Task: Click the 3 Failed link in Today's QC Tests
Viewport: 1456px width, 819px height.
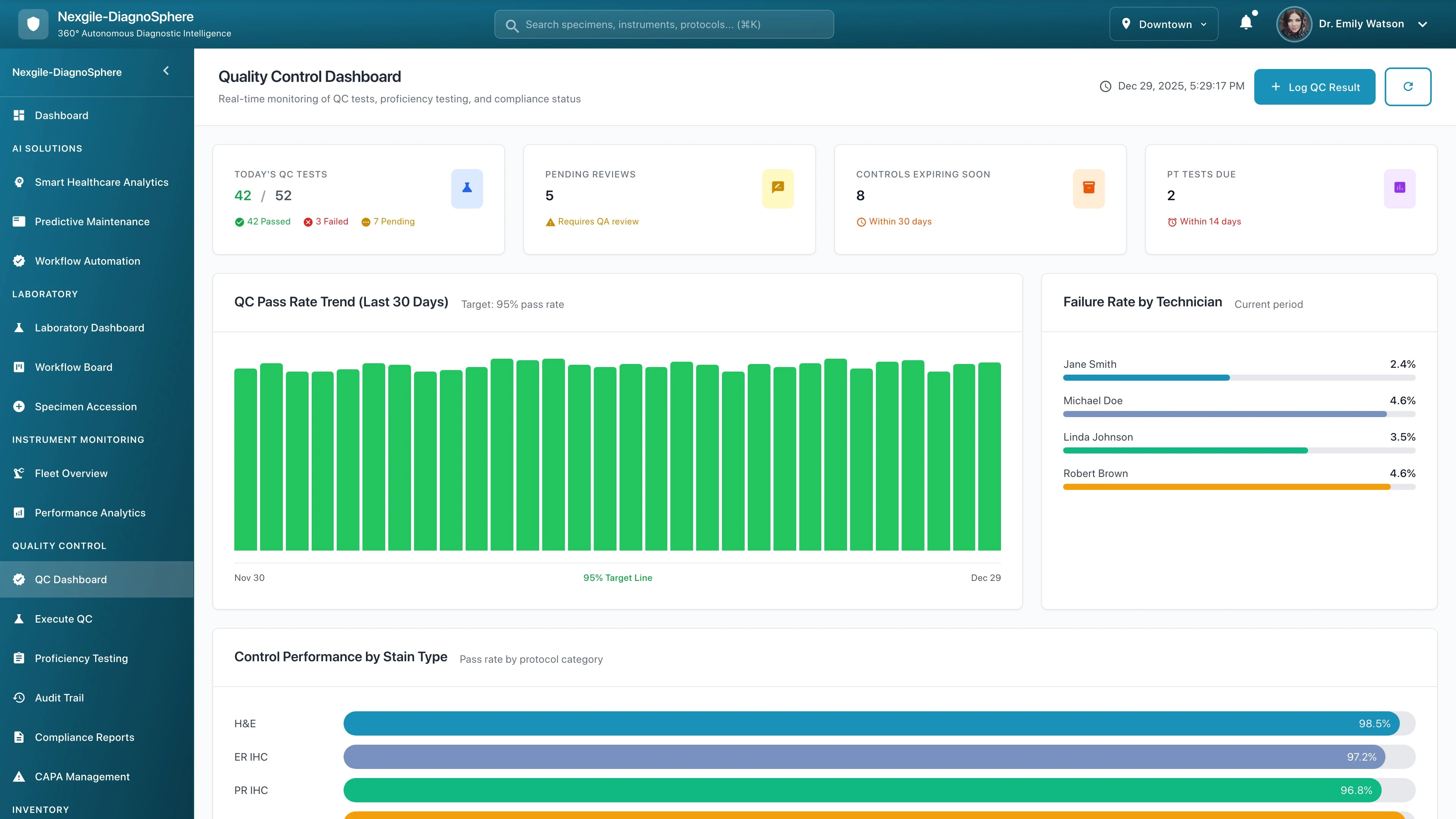Action: pos(326,221)
